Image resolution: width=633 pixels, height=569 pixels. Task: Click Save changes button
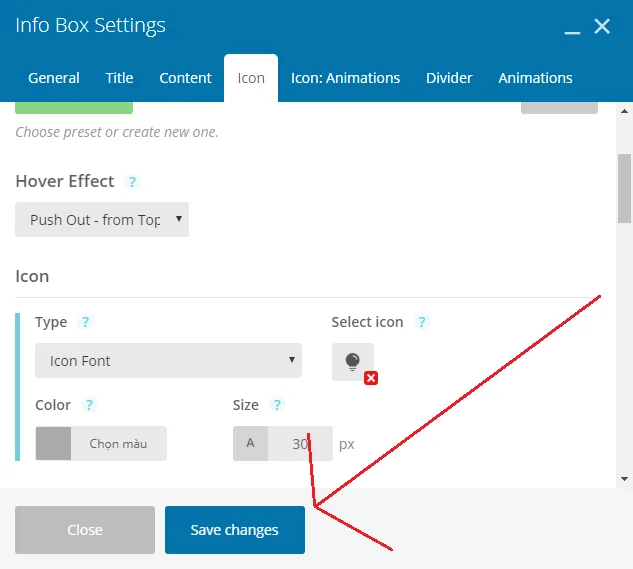pos(235,530)
